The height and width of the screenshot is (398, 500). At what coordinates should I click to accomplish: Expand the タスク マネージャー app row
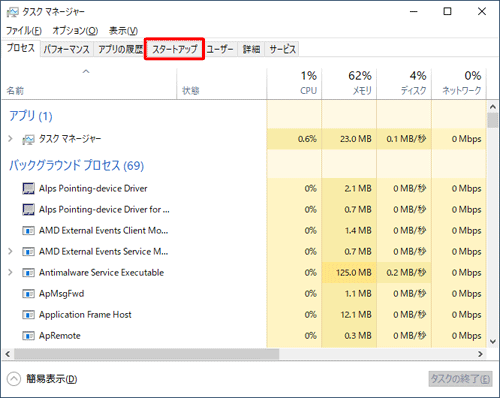click(x=10, y=139)
